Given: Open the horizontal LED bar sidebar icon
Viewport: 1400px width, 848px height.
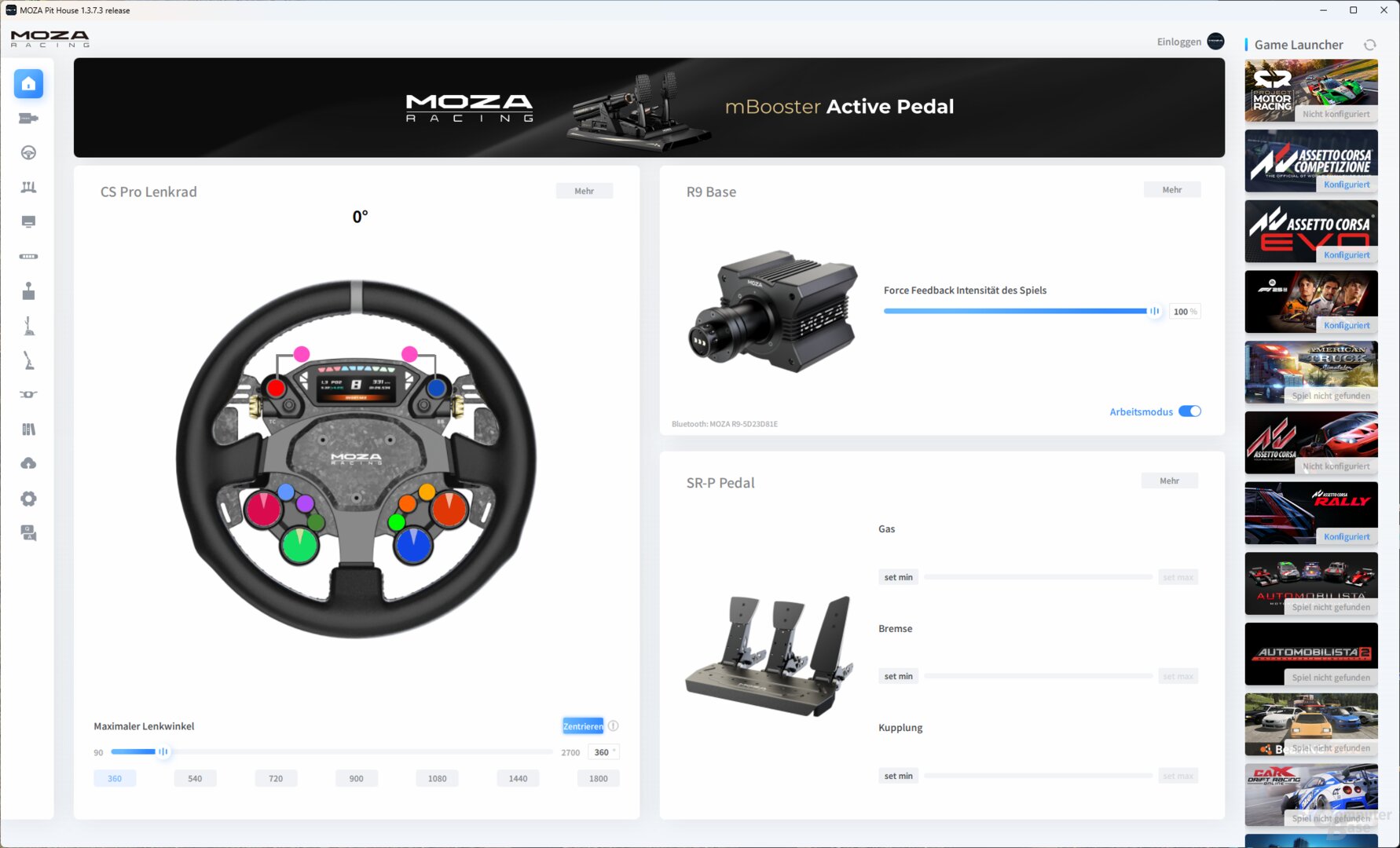Looking at the screenshot, I should (28, 256).
